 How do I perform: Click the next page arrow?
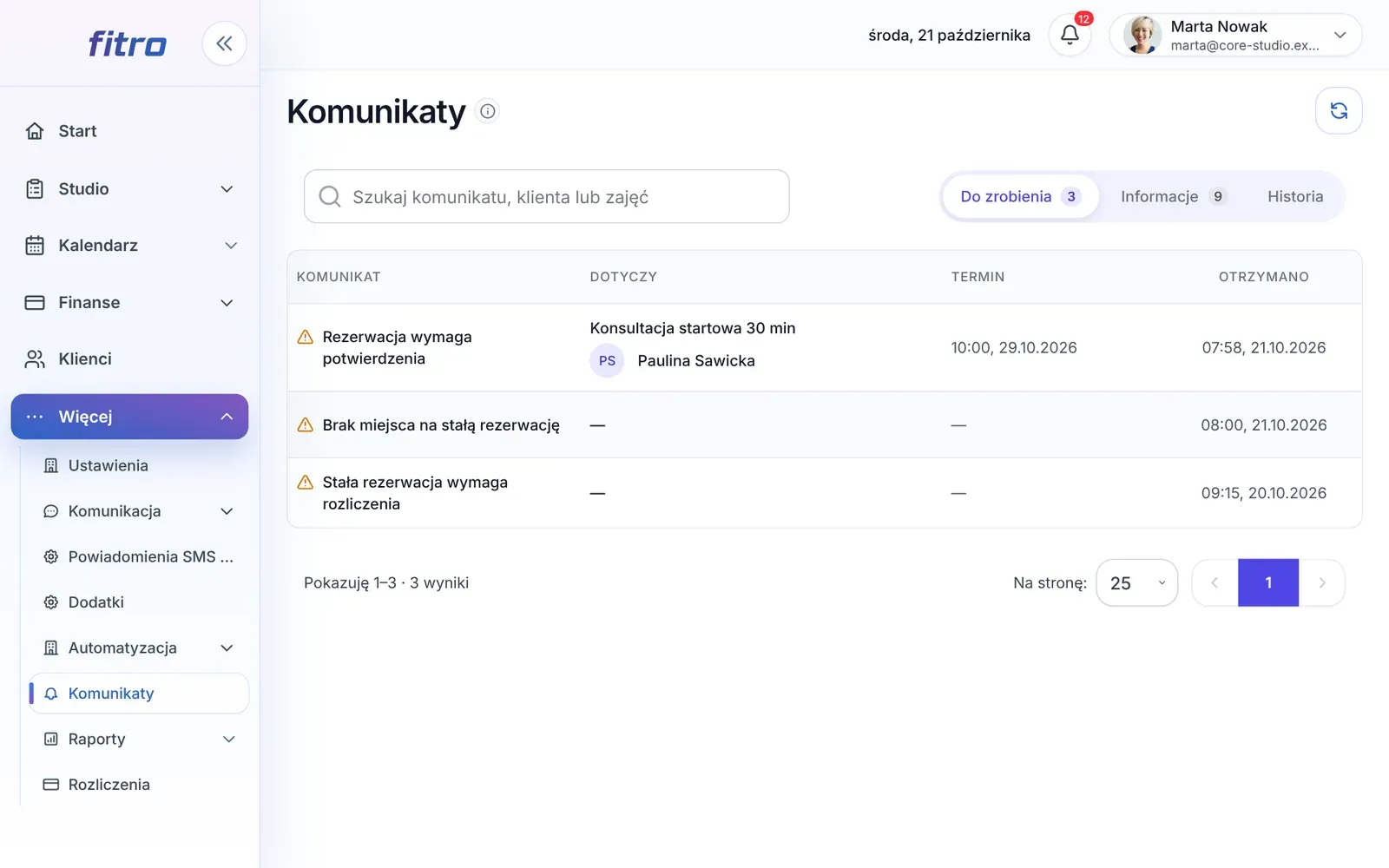tap(1322, 582)
